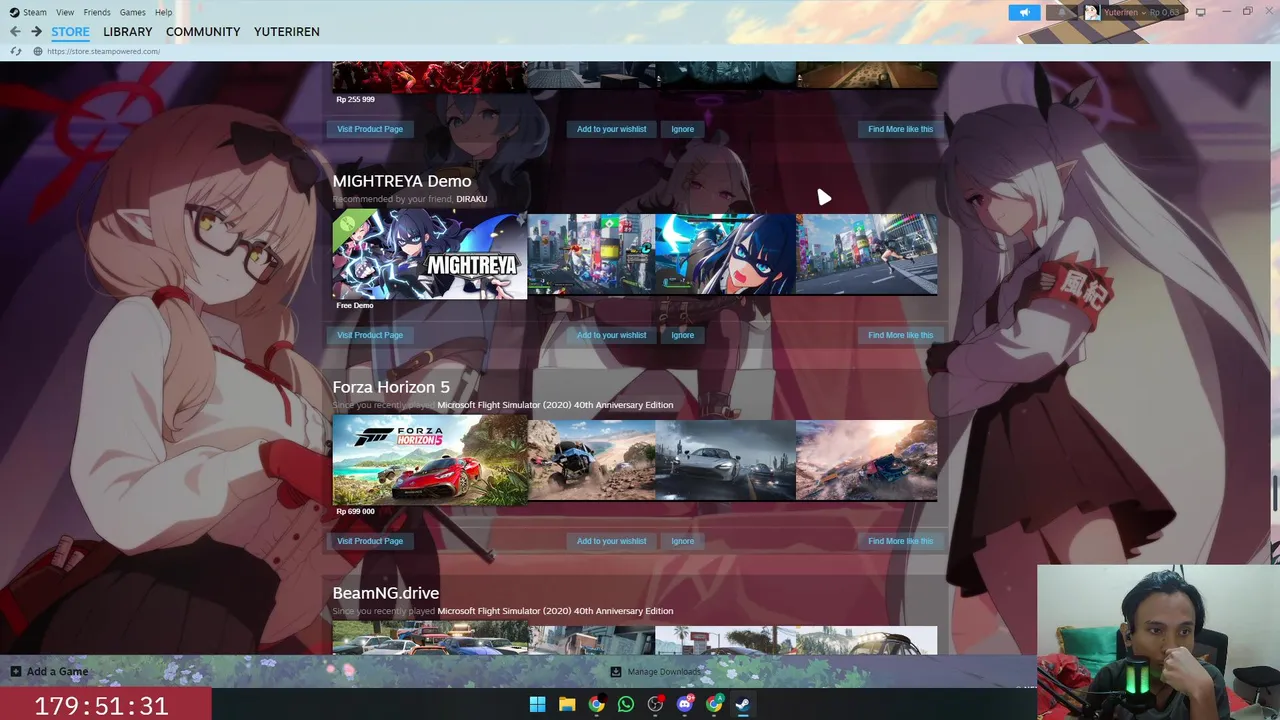Open the first Chrome taskbar icon
This screenshot has height=720, width=1280.
[x=596, y=704]
